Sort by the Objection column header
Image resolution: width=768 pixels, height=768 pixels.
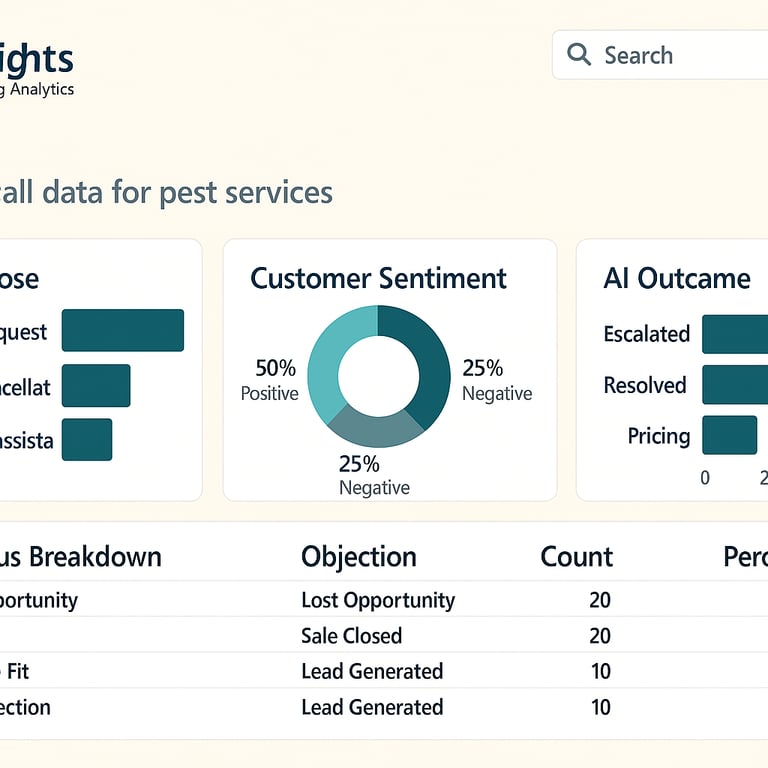pos(358,557)
